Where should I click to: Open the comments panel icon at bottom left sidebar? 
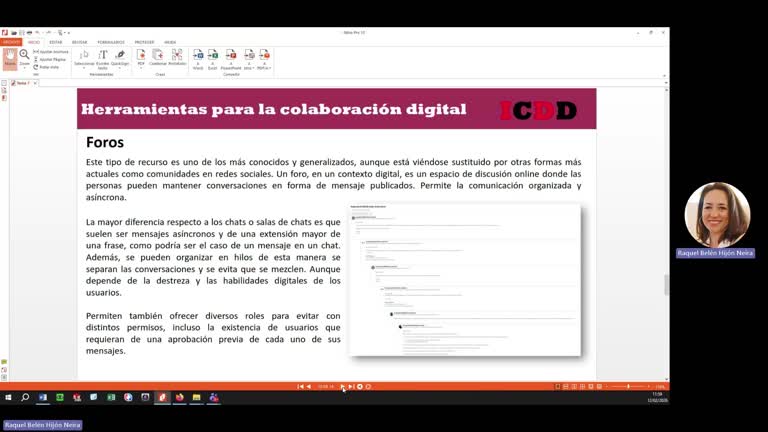[4, 362]
